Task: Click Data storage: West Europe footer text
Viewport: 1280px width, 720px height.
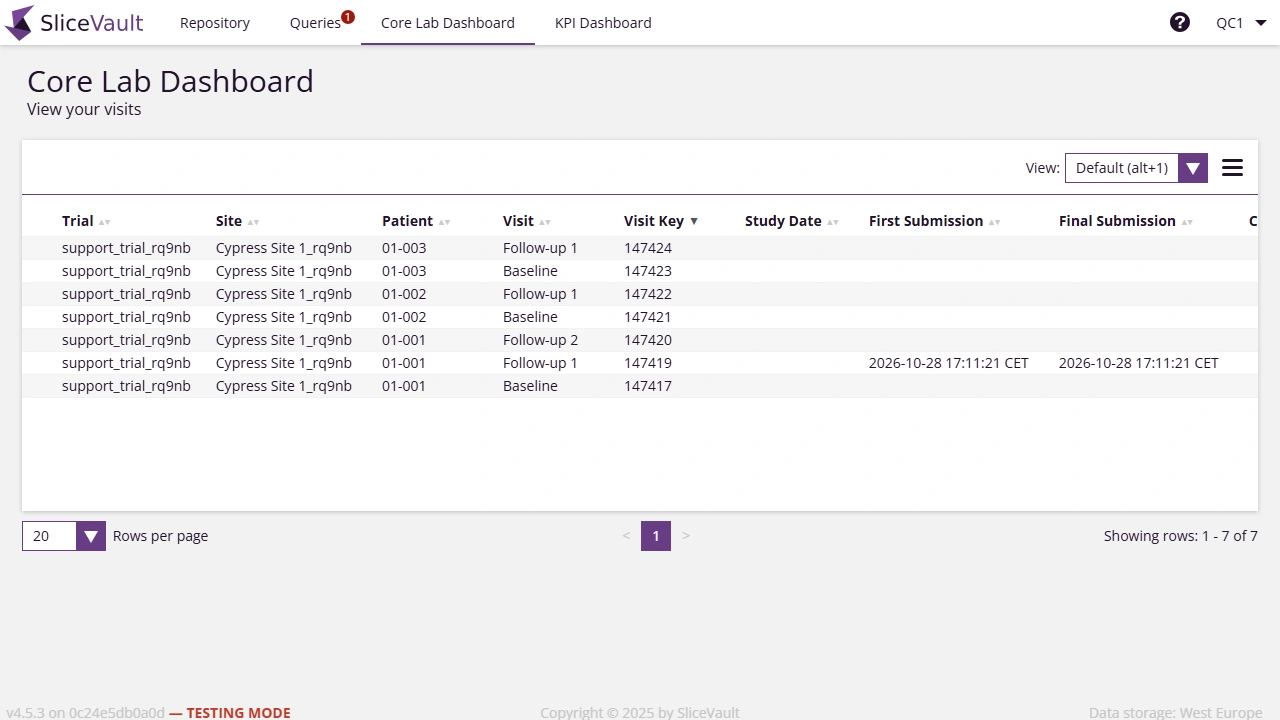Action: [x=1175, y=713]
